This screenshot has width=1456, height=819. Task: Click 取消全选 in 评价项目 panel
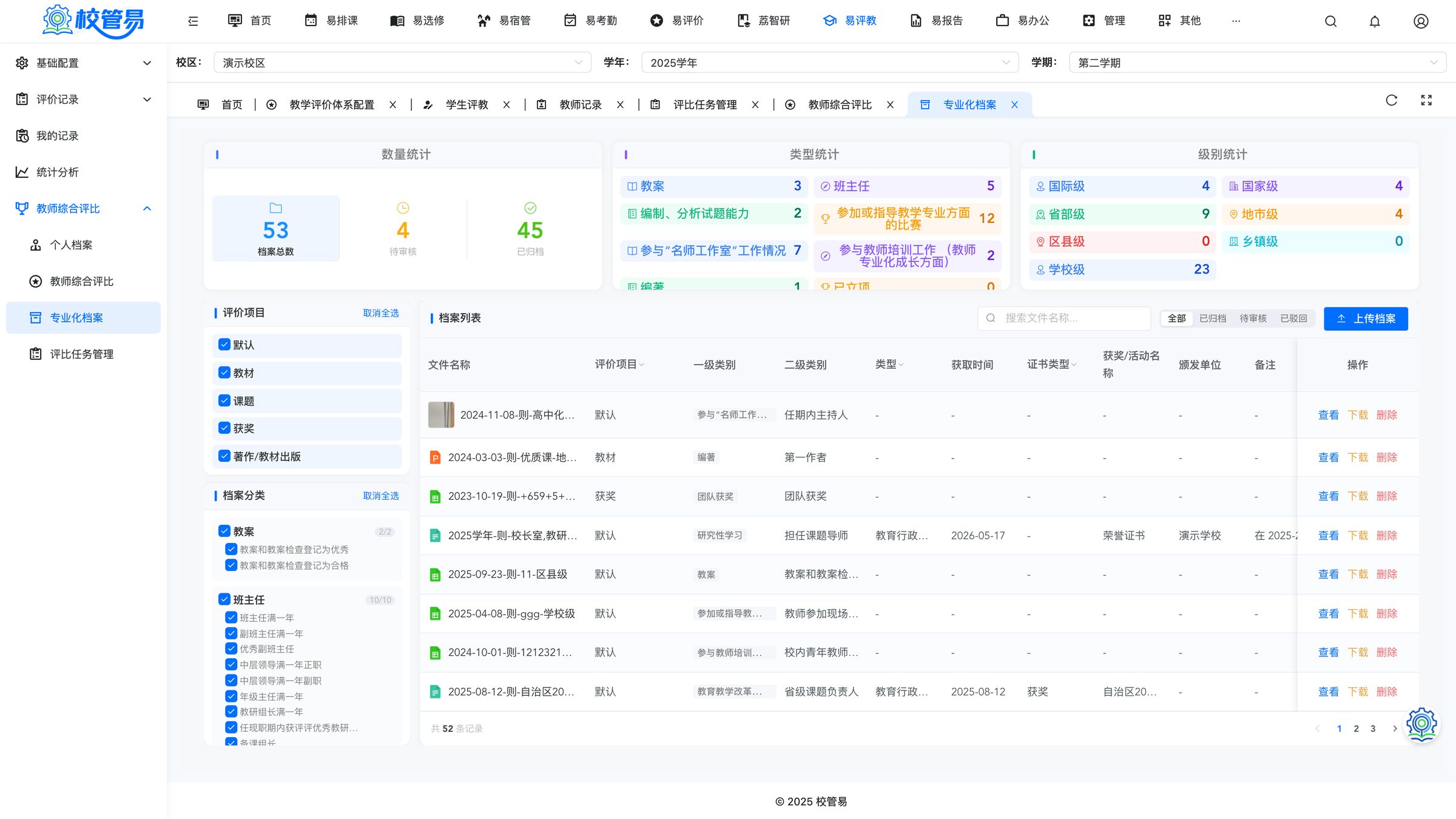(381, 313)
